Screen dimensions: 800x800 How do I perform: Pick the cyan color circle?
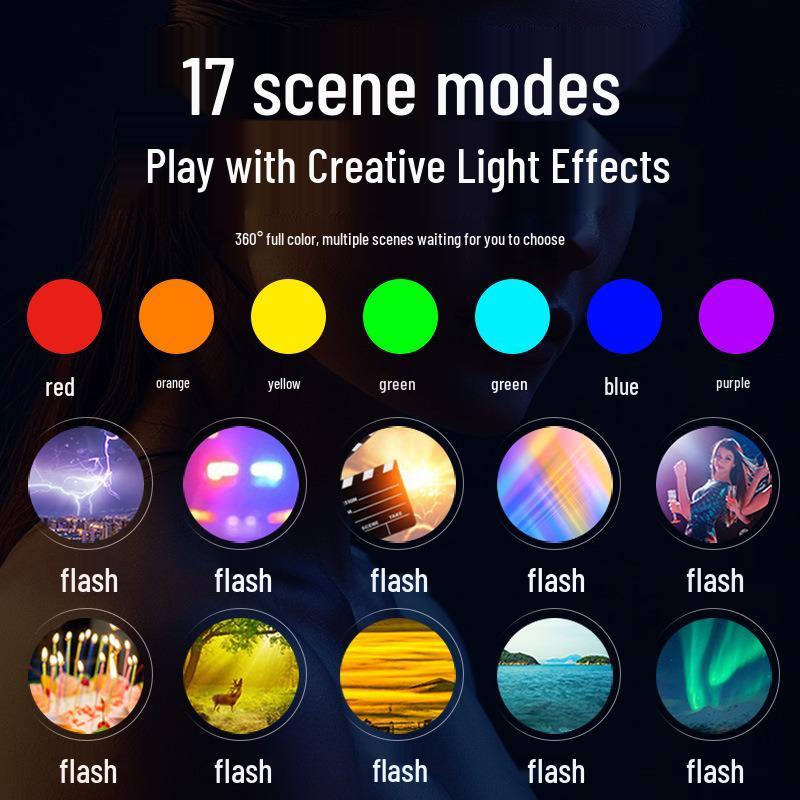point(512,316)
